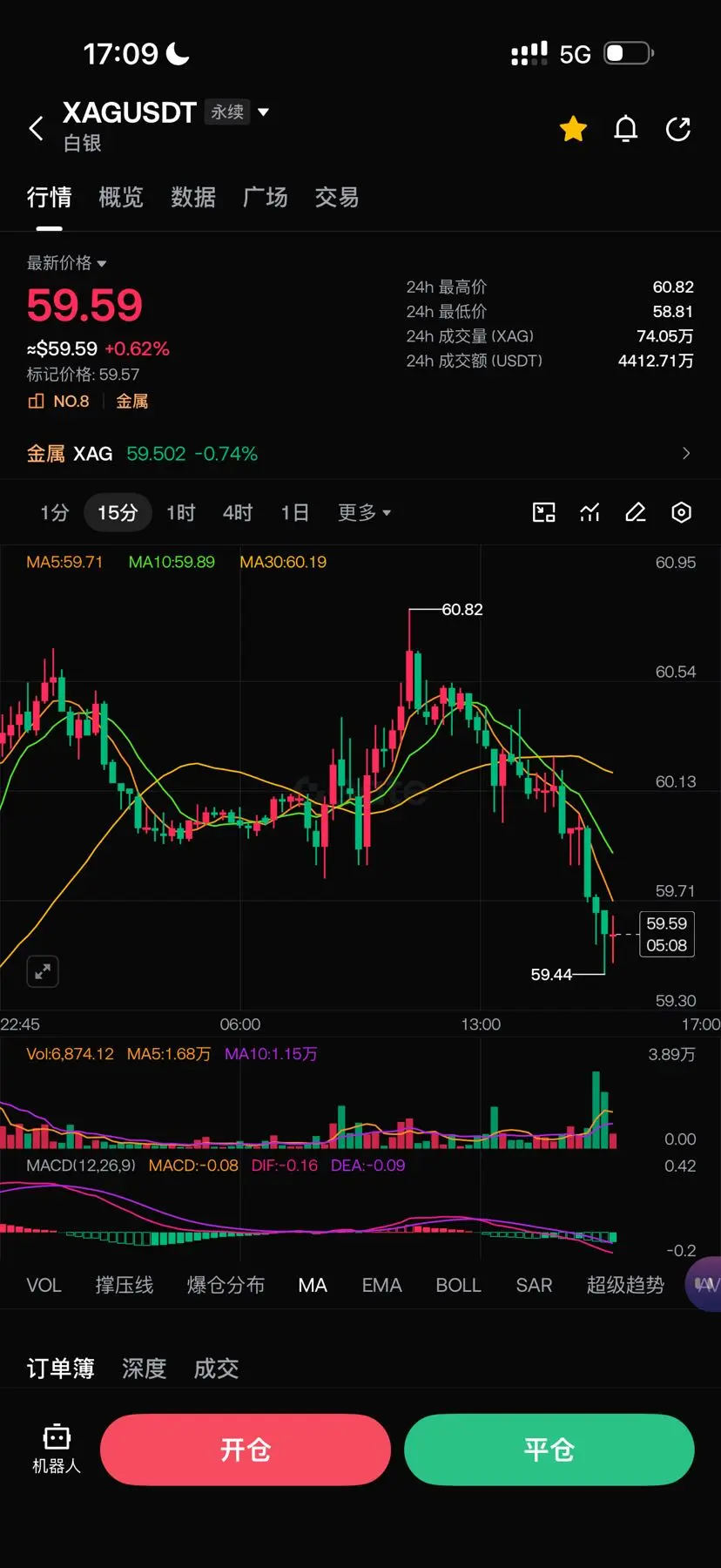Viewport: 721px width, 1568px height.
Task: Open the 更多 timeframe dropdown
Action: point(364,512)
